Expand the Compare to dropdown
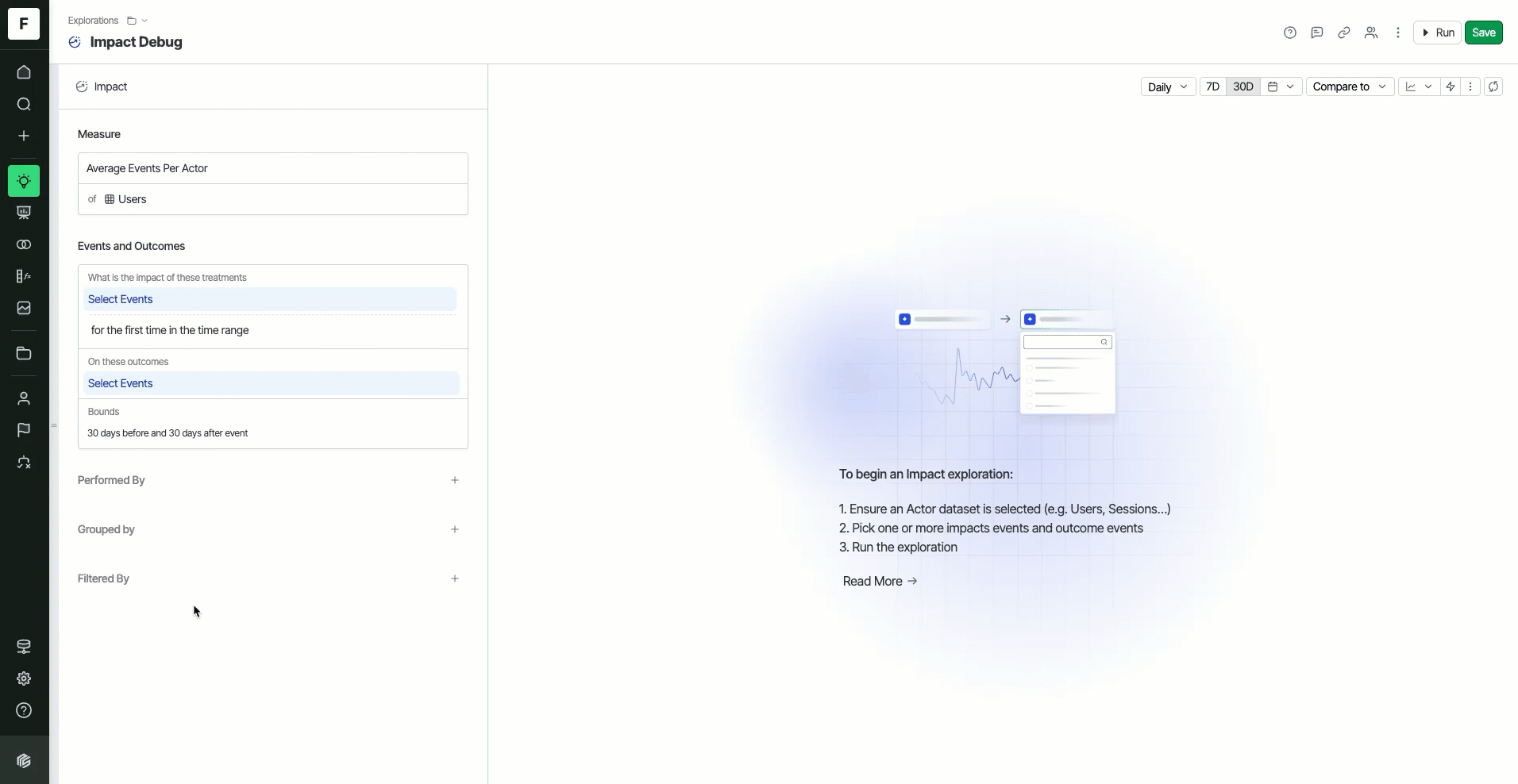 (1349, 86)
